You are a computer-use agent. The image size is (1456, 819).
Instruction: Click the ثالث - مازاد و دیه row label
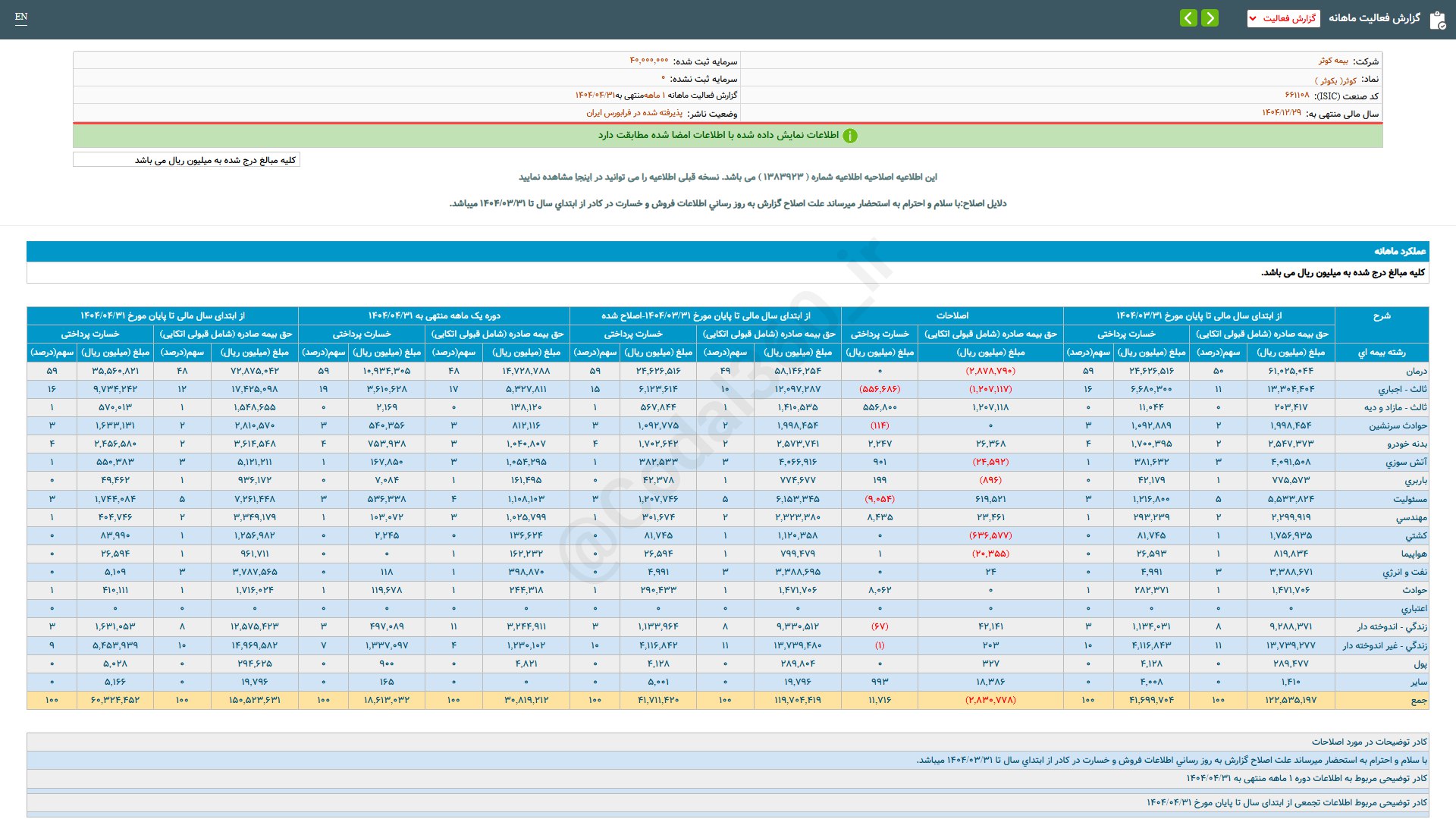[x=1395, y=408]
